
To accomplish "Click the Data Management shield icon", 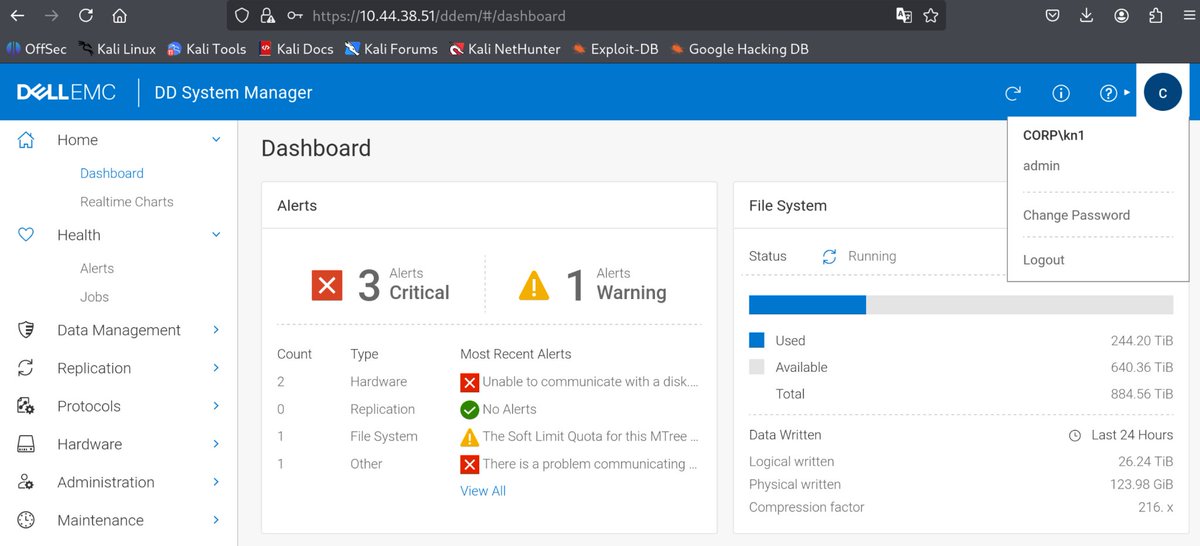I will 27,330.
